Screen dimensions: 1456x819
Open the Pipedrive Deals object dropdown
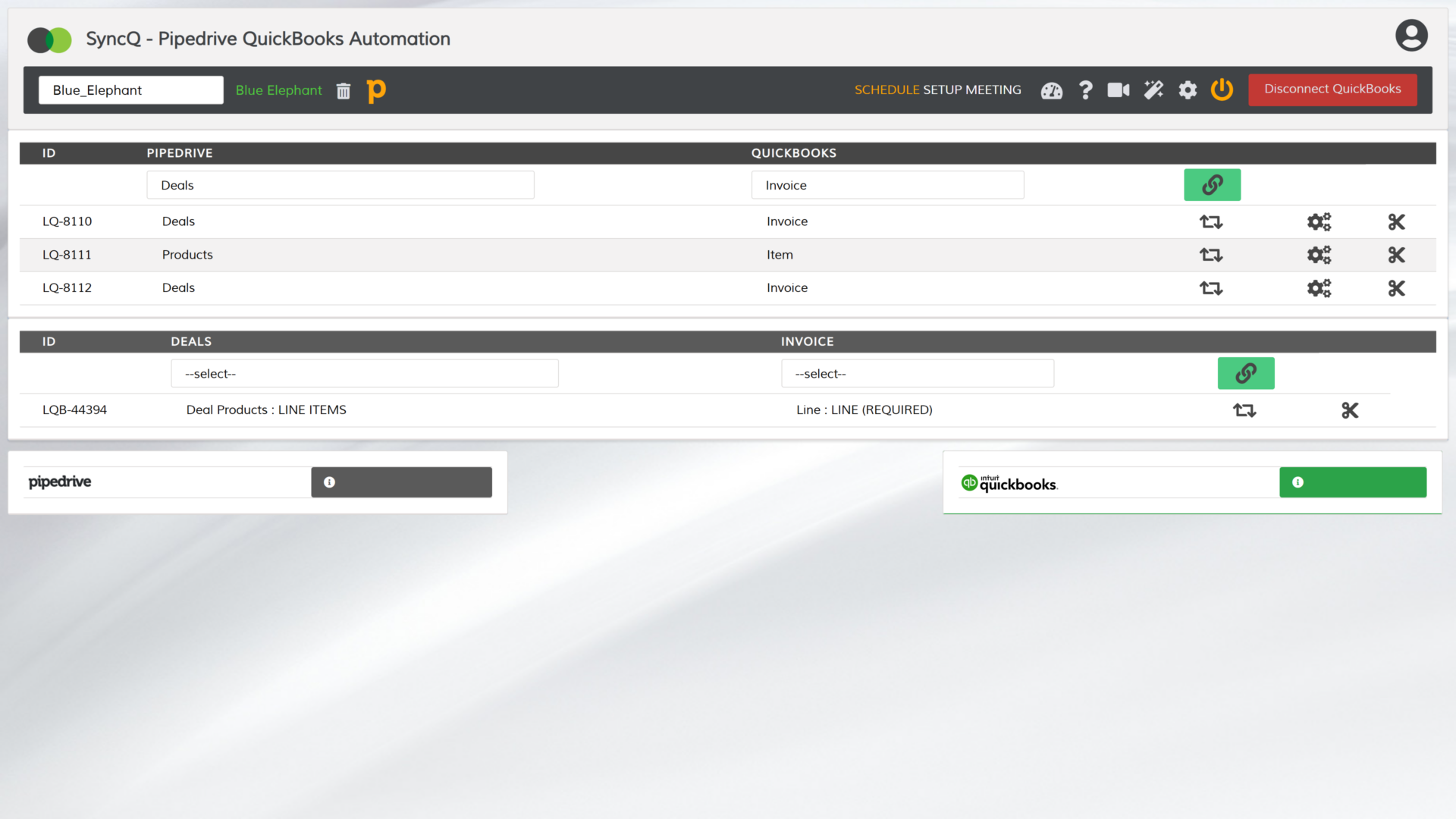[x=340, y=185]
